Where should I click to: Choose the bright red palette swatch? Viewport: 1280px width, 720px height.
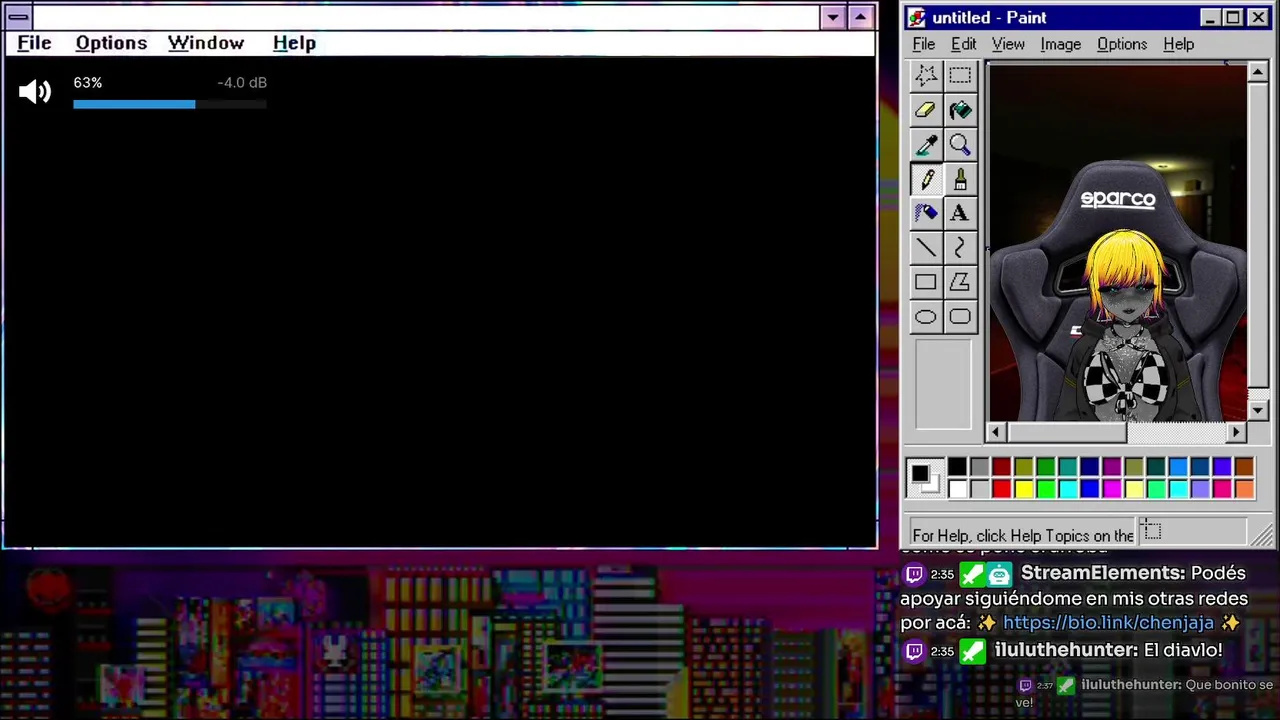click(1001, 489)
